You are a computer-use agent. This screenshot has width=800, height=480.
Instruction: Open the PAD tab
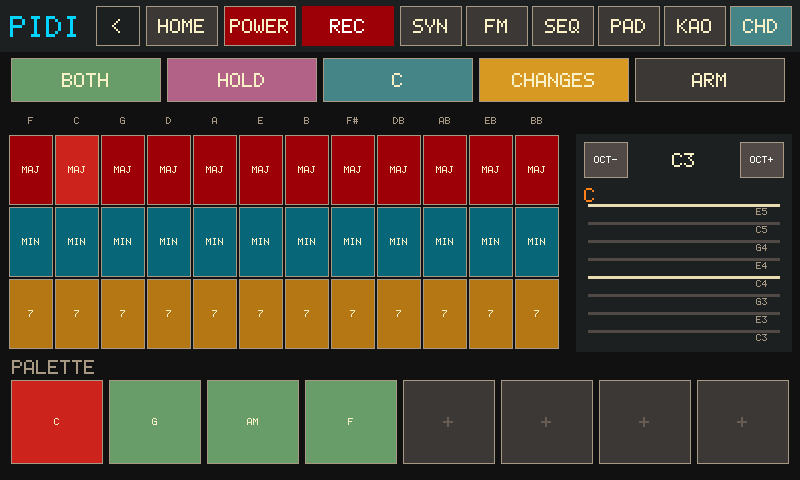[x=629, y=26]
